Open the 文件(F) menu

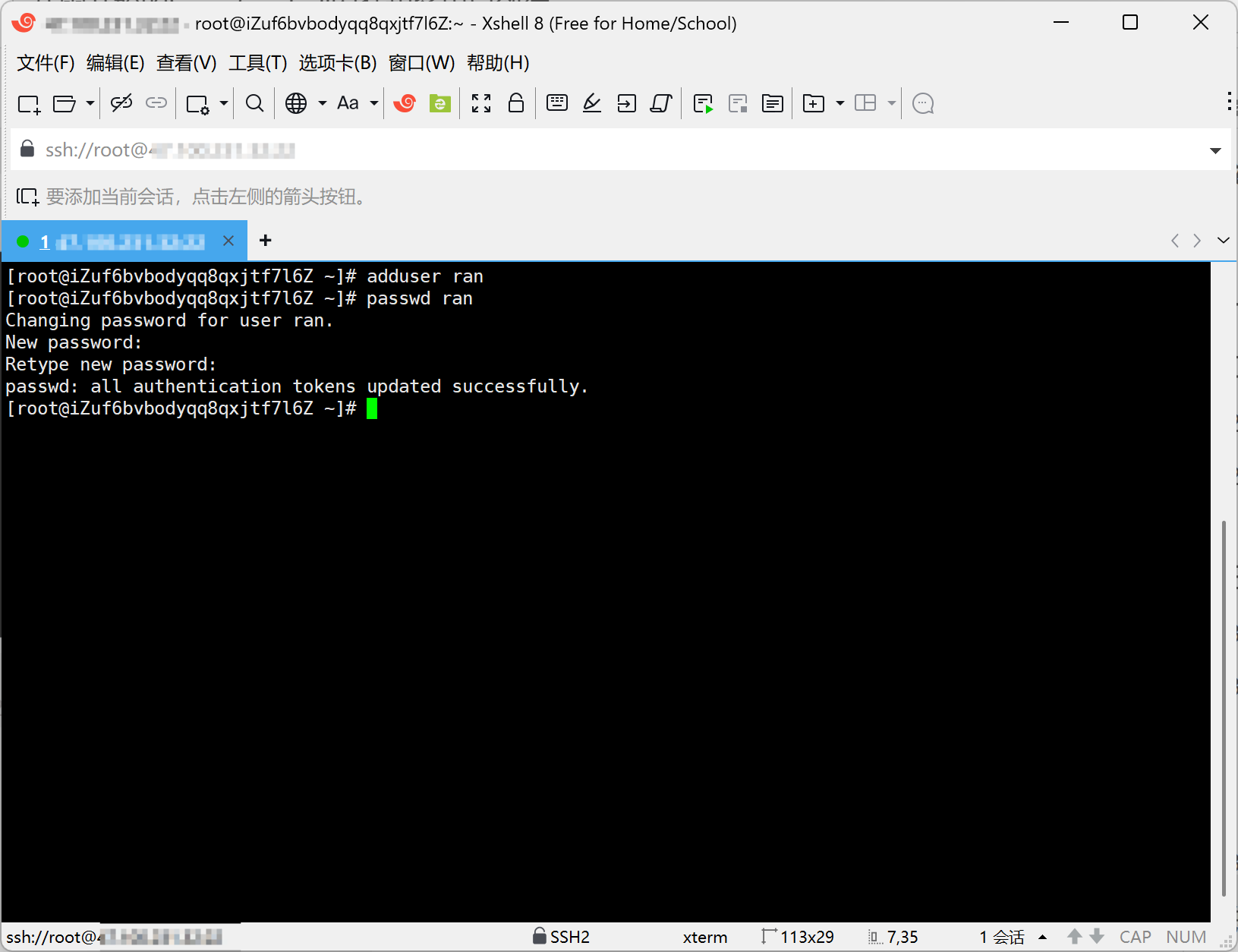click(x=46, y=63)
